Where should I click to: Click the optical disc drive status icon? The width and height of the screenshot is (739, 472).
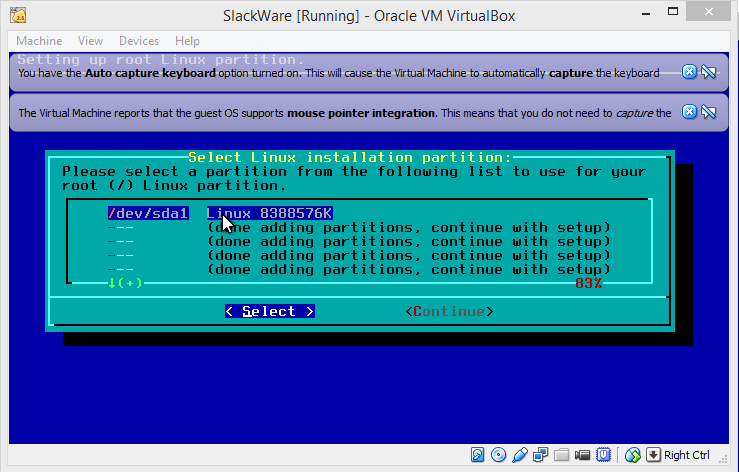(x=498, y=455)
